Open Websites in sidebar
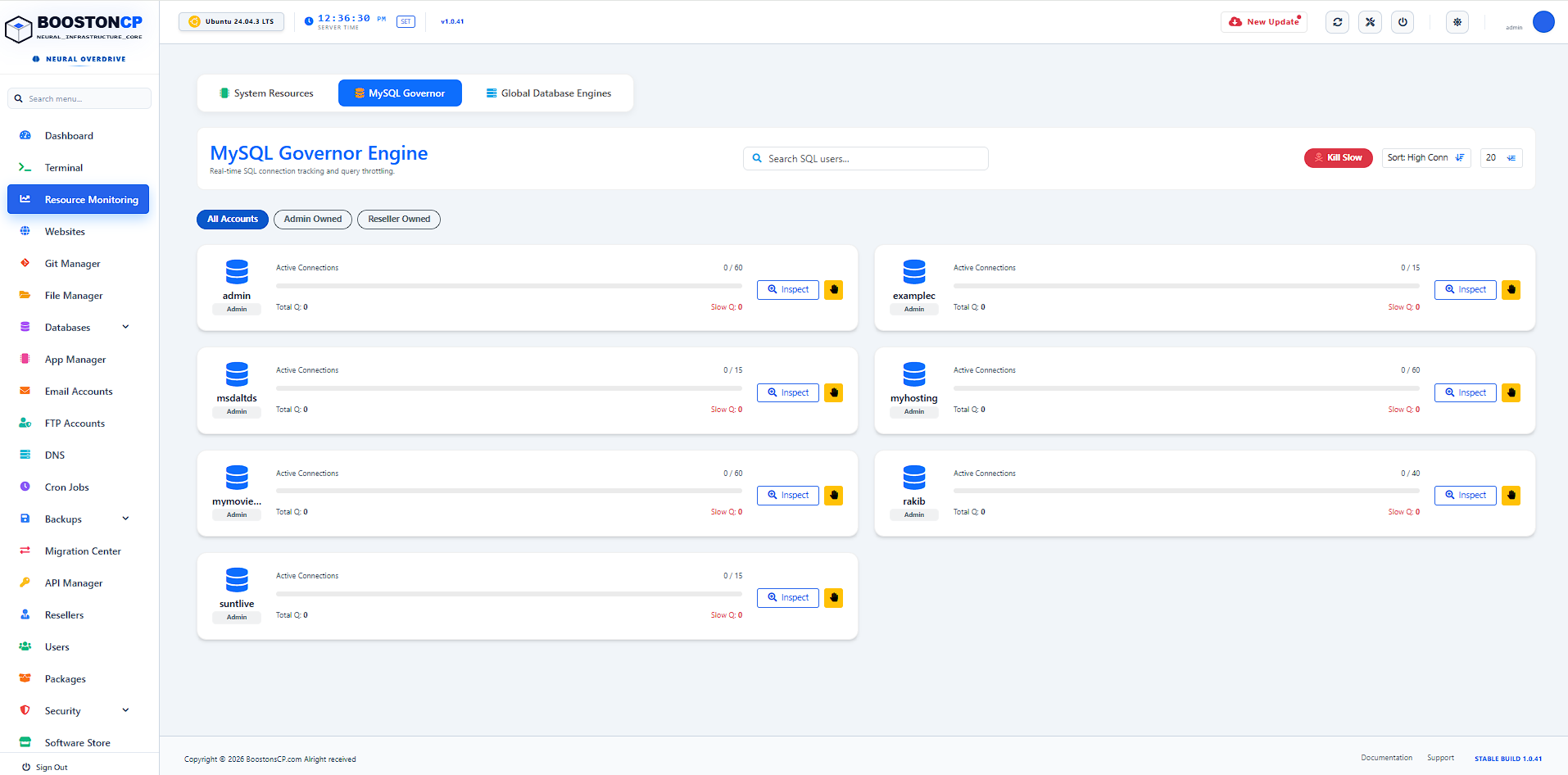The width and height of the screenshot is (1568, 775). tap(78, 232)
